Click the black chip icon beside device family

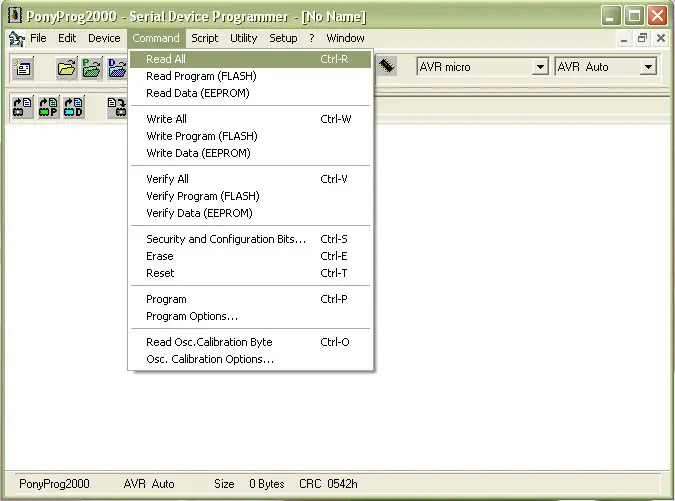tap(386, 66)
